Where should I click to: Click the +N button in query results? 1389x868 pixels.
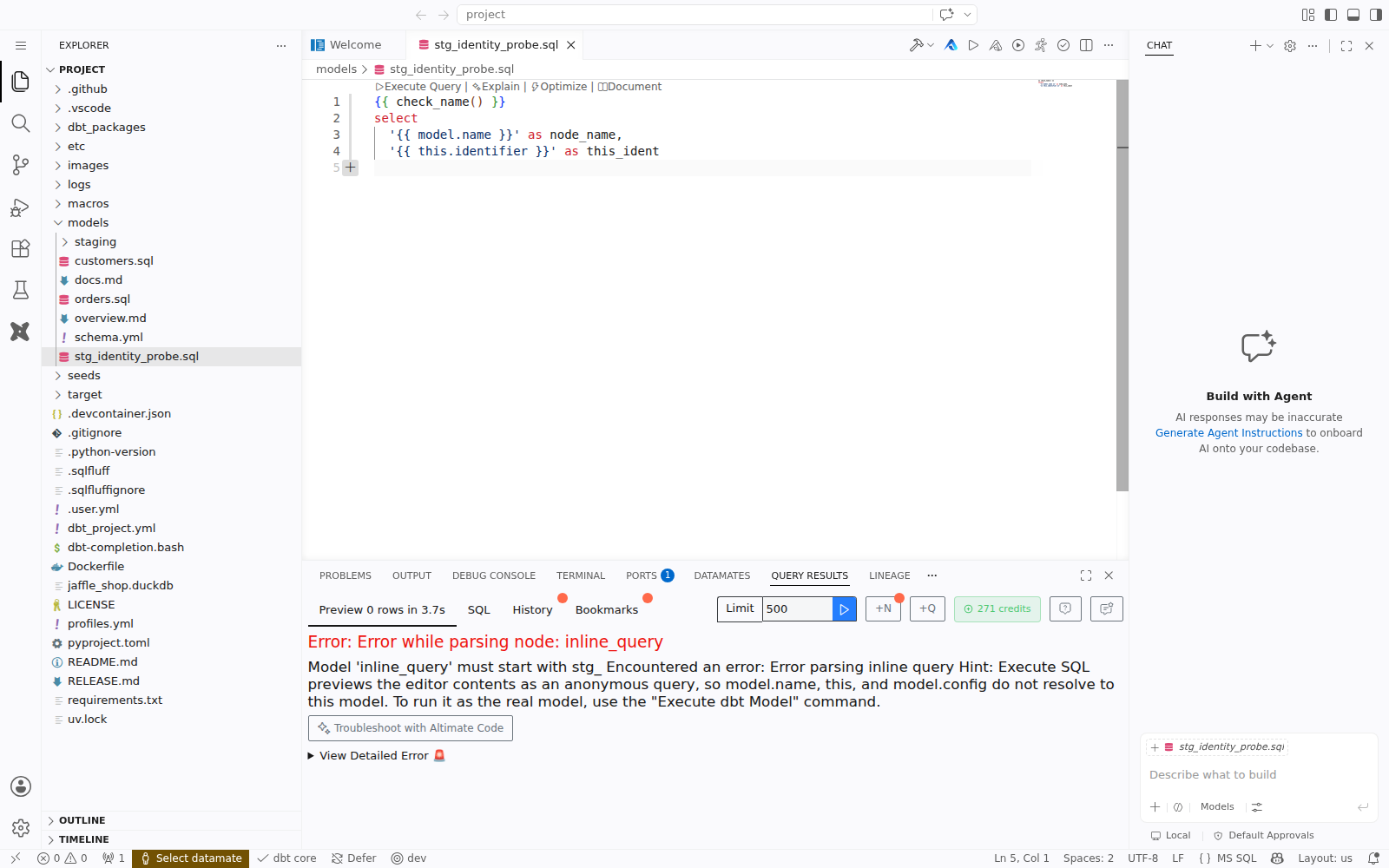coord(883,609)
